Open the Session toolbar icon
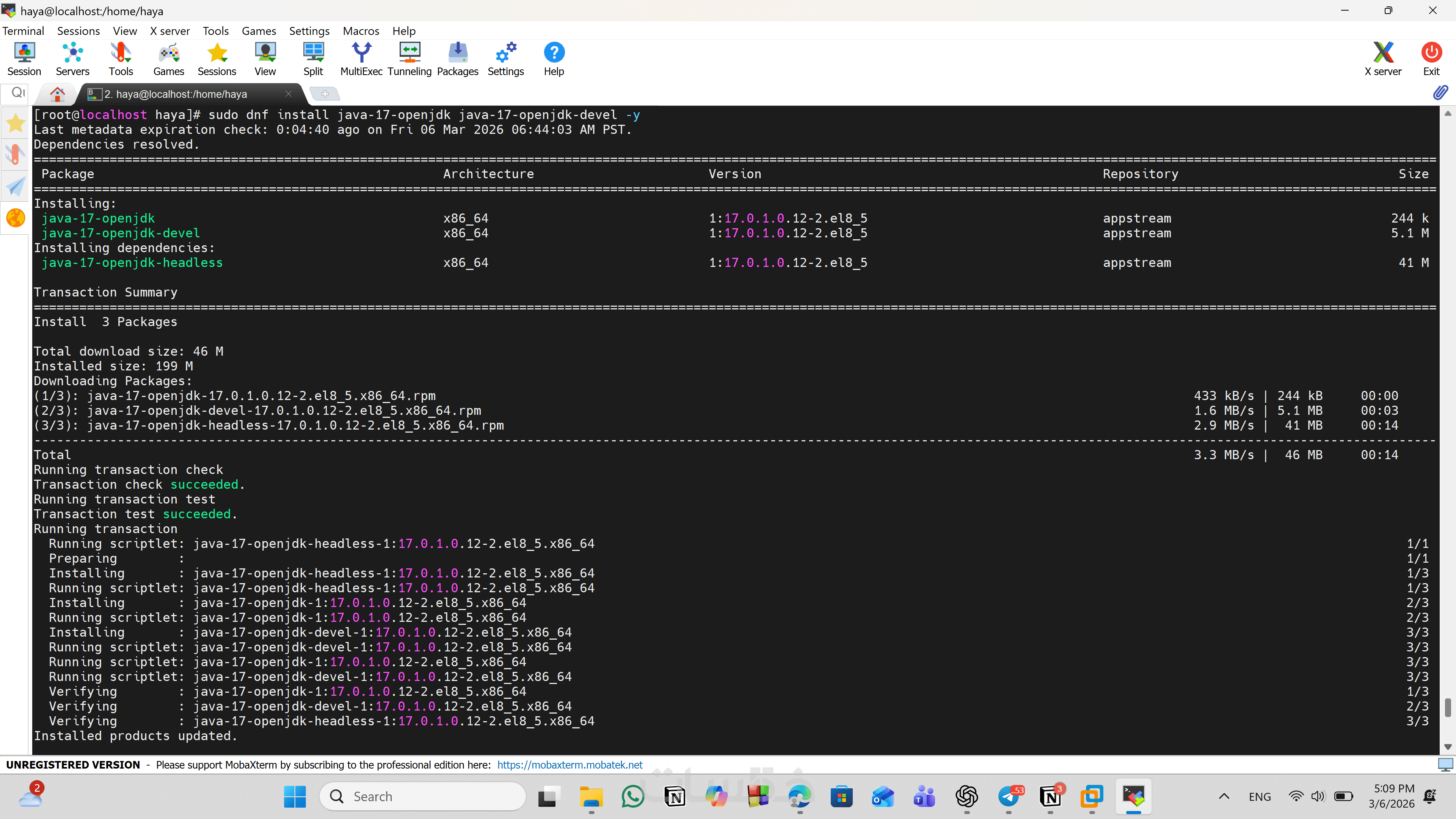 (x=24, y=59)
